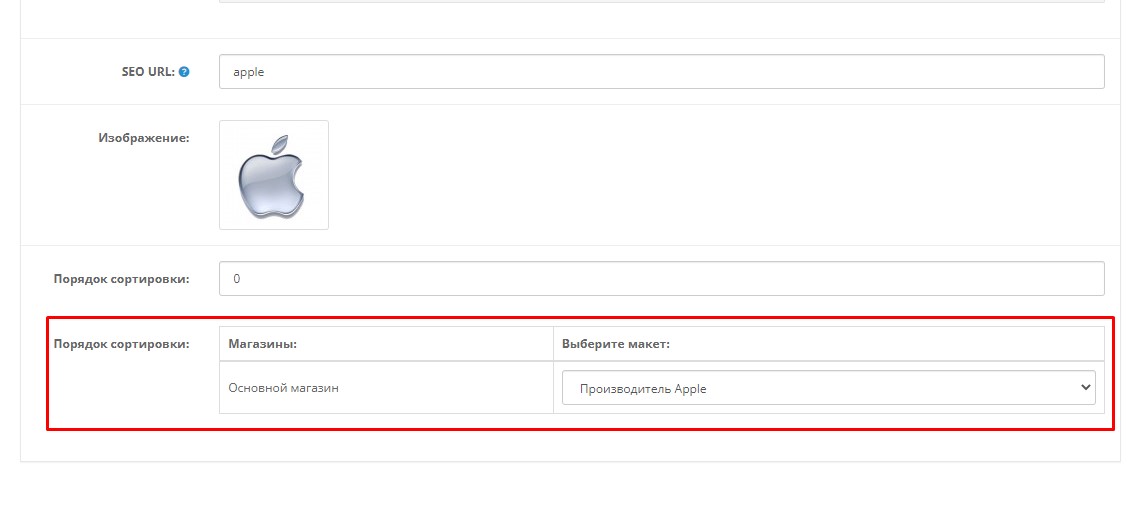Click the chevron arrow of layout select

pos(1085,388)
